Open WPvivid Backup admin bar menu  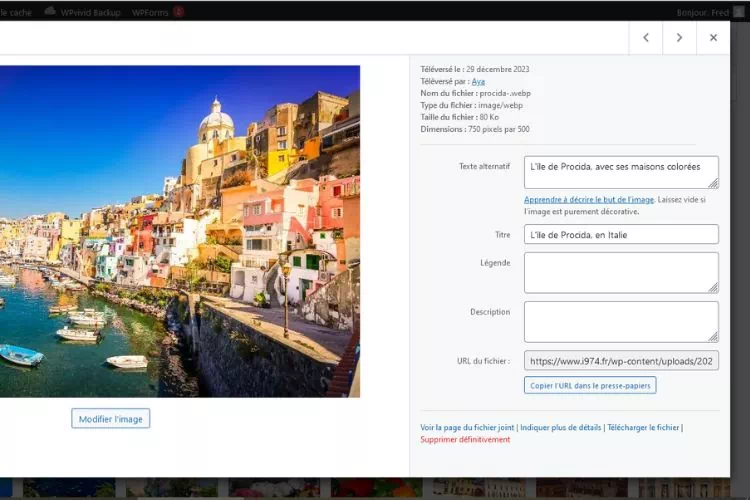pos(91,11)
